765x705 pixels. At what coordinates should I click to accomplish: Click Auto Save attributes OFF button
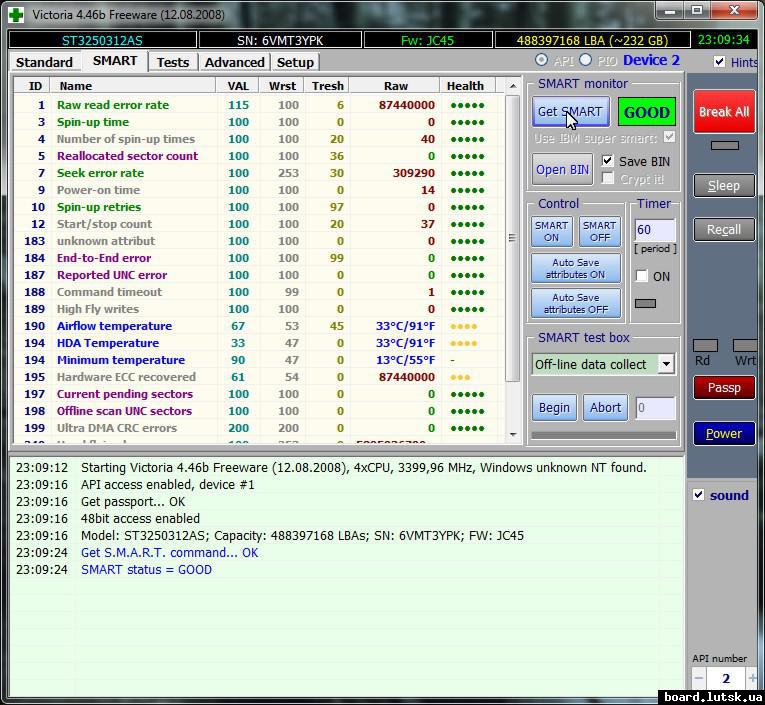pyautogui.click(x=575, y=303)
